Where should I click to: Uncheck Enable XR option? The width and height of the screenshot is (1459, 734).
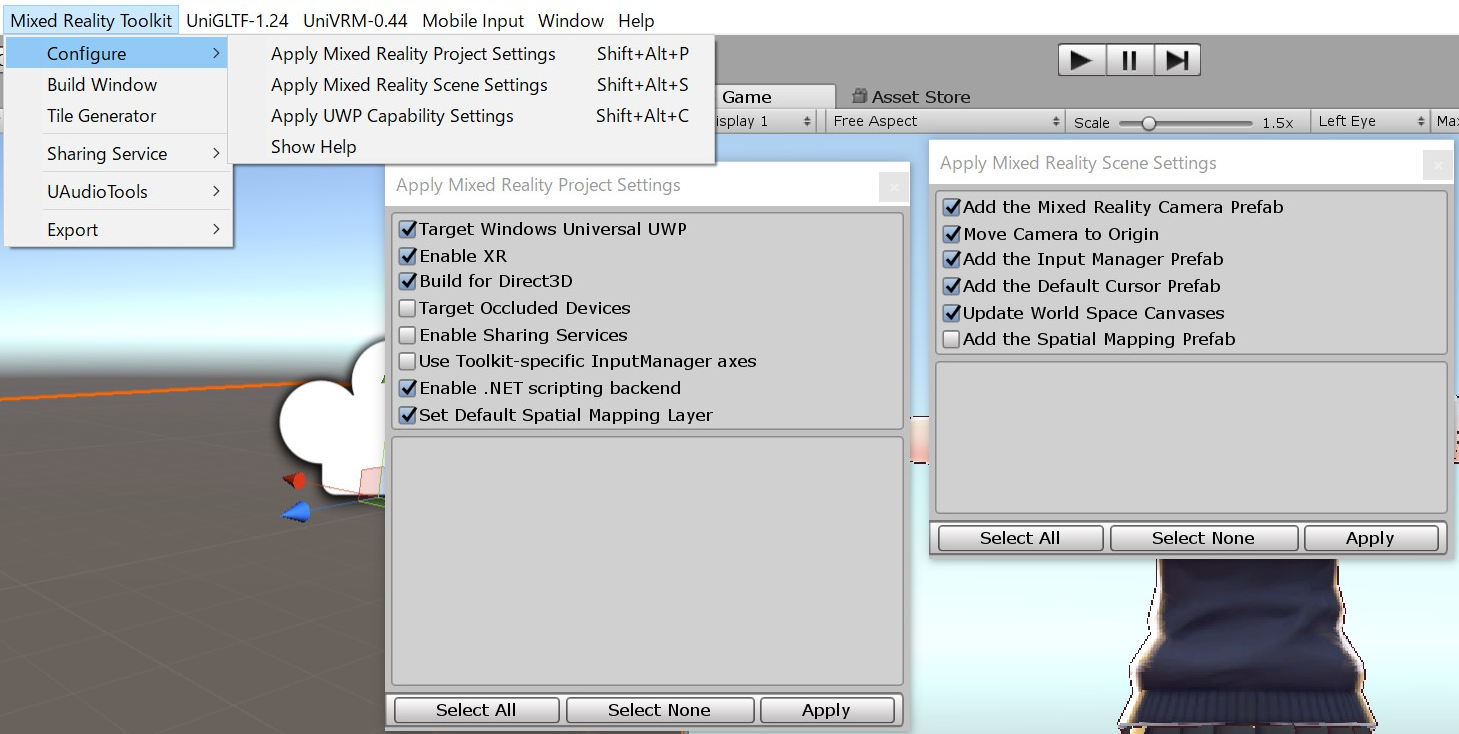pos(407,256)
